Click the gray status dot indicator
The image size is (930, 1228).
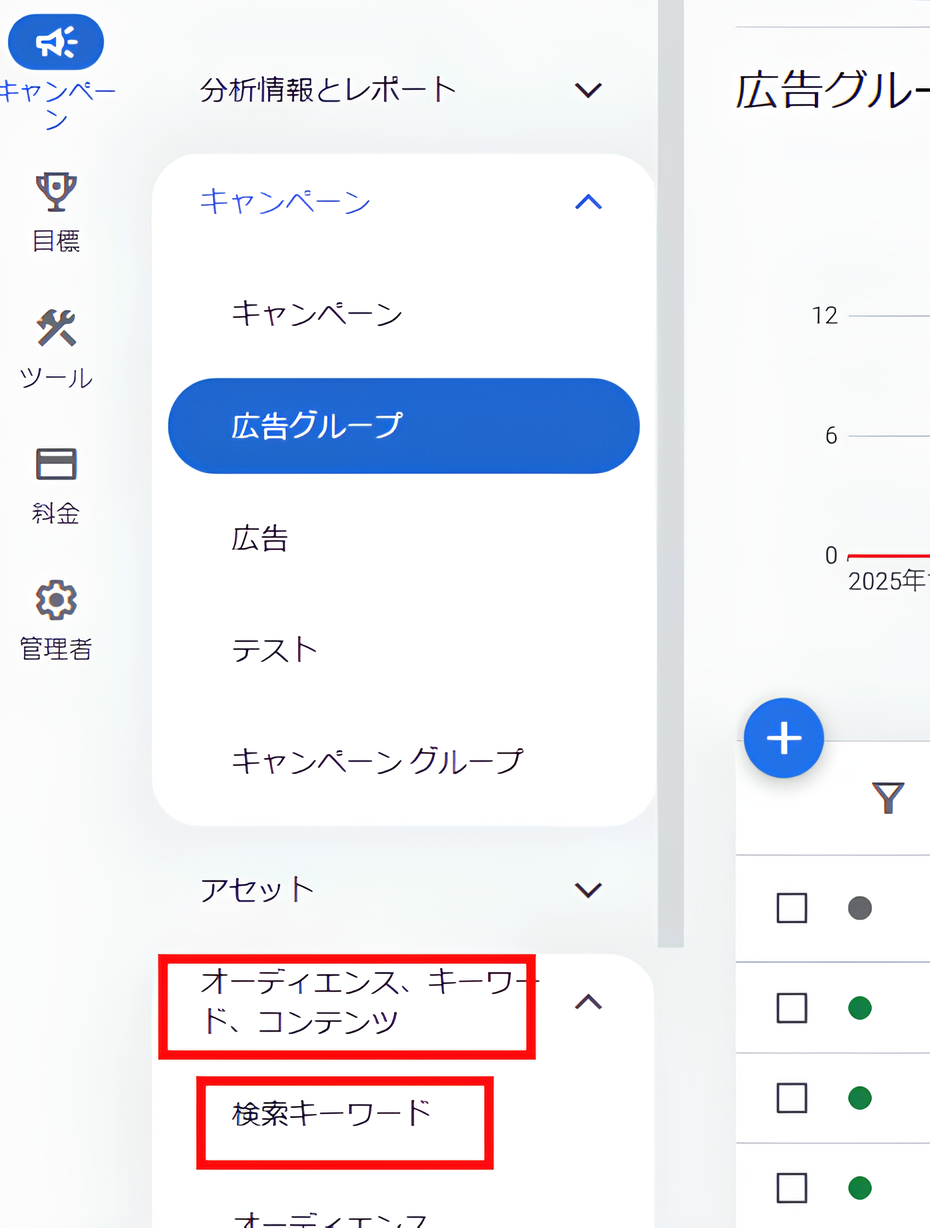pos(857,908)
